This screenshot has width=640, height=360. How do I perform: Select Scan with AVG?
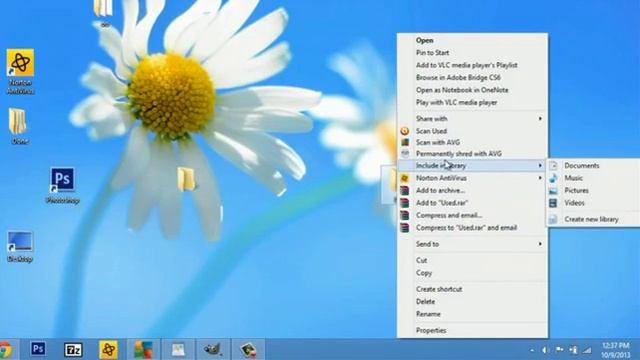[472, 142]
